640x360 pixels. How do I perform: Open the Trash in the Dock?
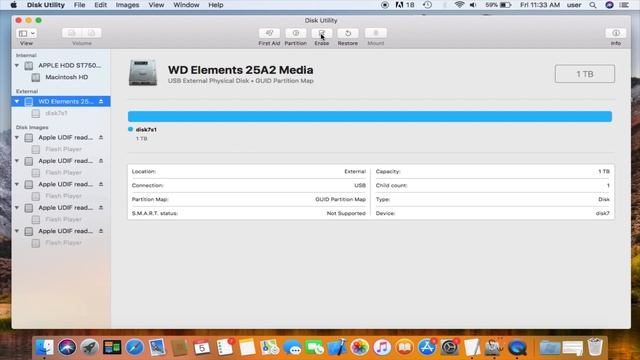pos(595,347)
